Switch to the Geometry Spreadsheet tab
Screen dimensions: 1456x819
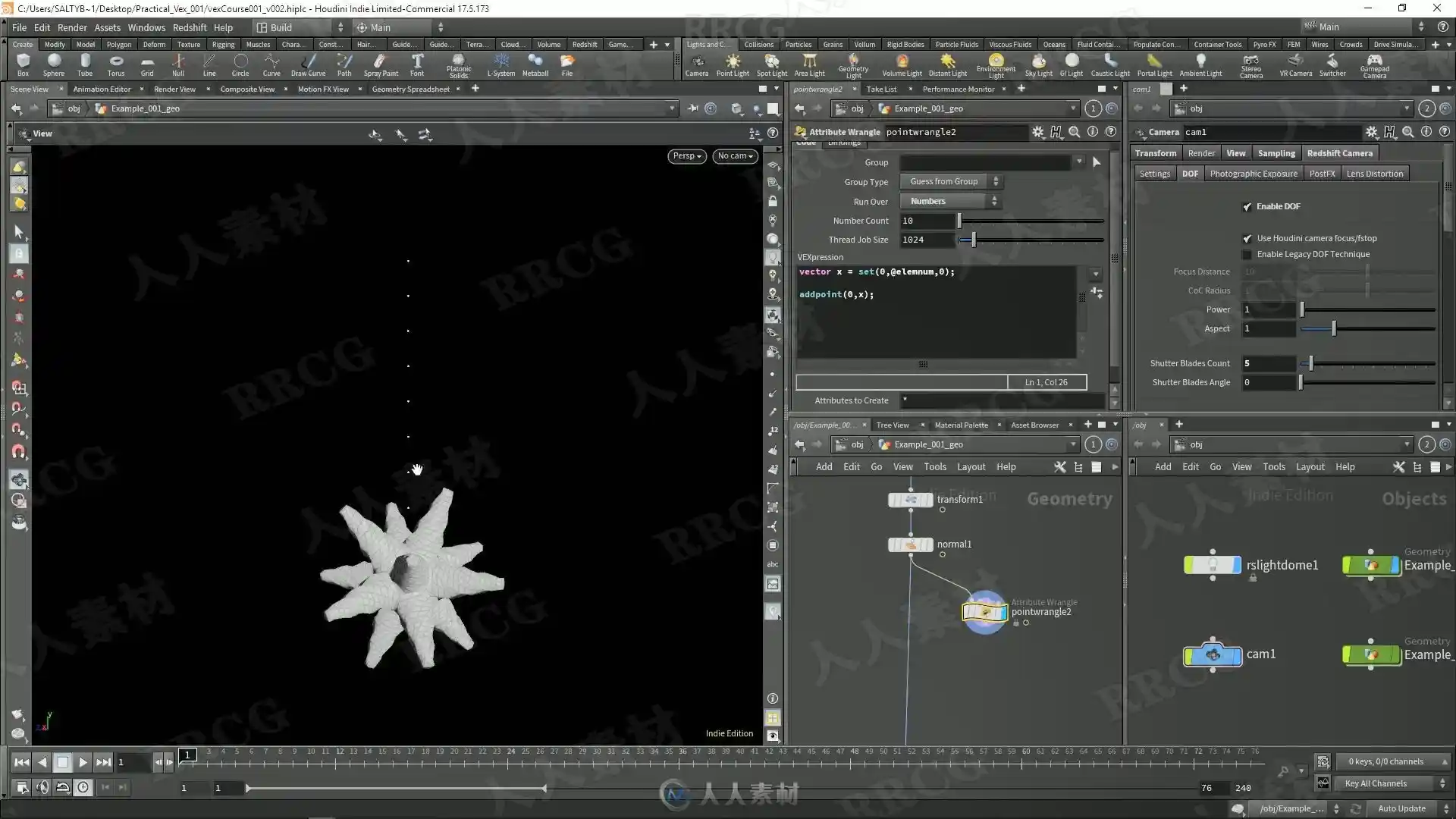pos(410,89)
